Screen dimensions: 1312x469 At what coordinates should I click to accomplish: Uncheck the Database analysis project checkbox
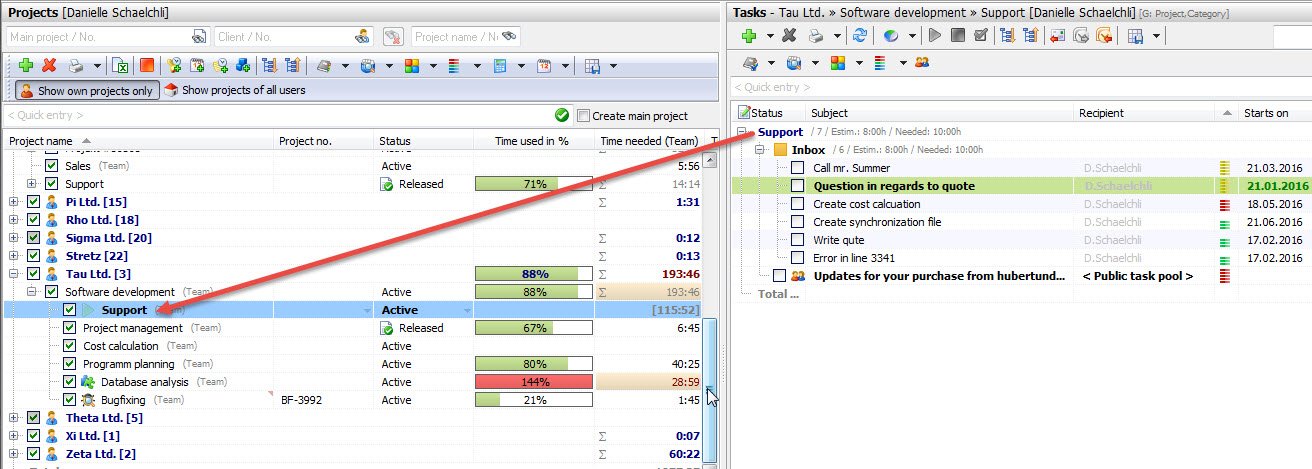(x=70, y=382)
